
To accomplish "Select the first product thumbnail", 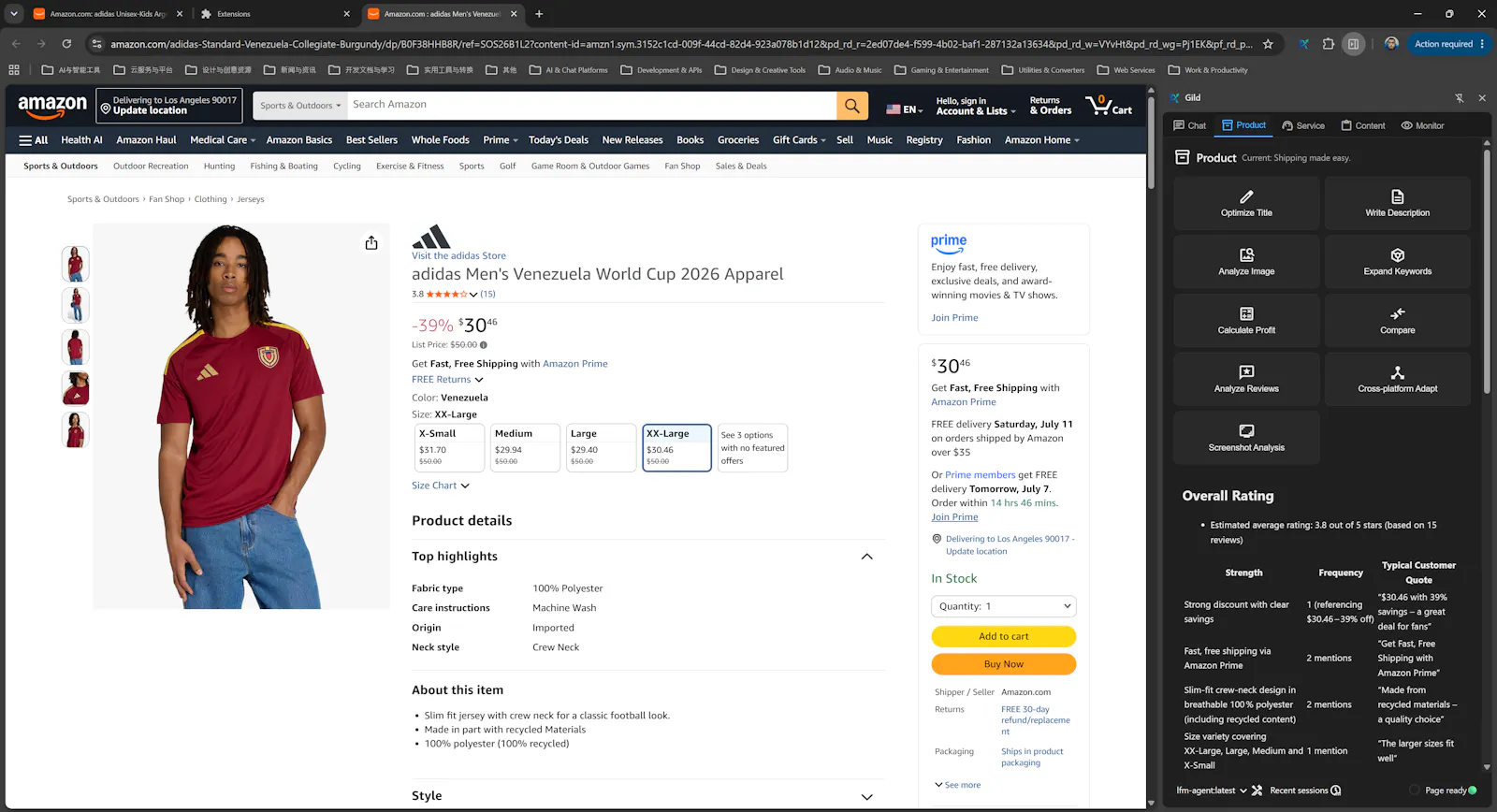I will pos(76,264).
